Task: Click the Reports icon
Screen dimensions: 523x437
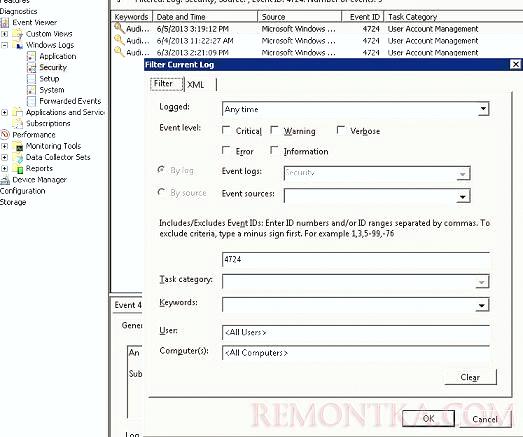Action: [x=17, y=168]
